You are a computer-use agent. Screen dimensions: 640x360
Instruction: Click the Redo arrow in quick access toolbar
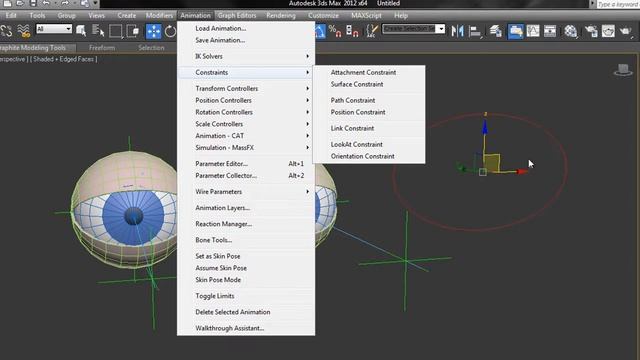pos(65,3)
